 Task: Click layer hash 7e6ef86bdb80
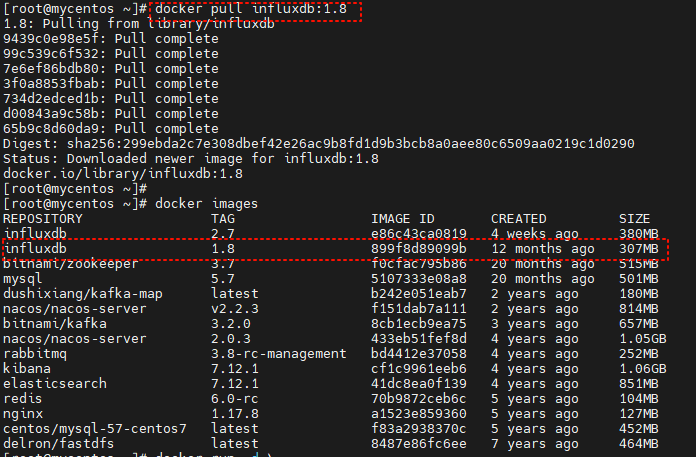51,69
